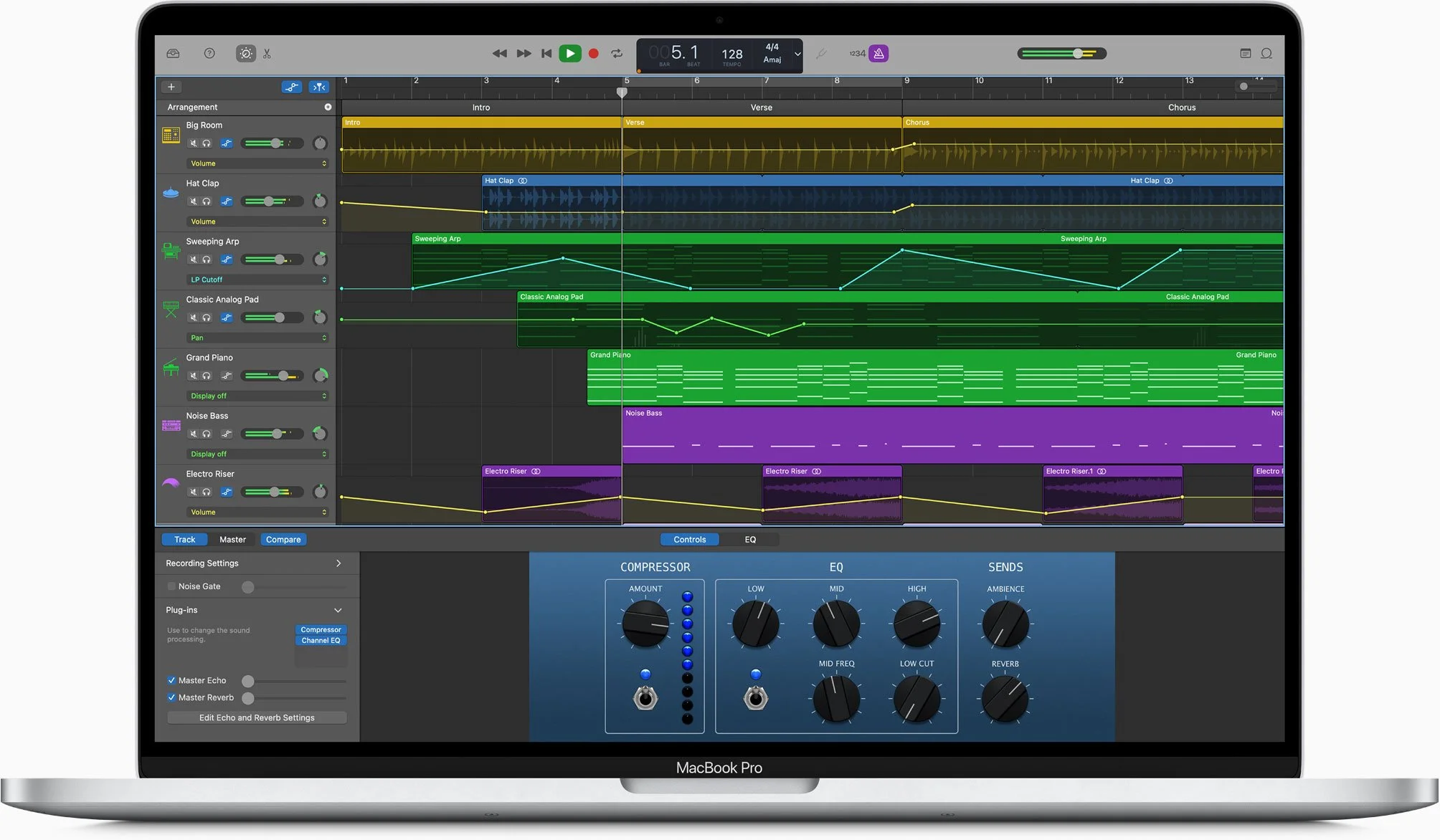
Task: Toggle the purple metronome button
Action: pos(878,54)
